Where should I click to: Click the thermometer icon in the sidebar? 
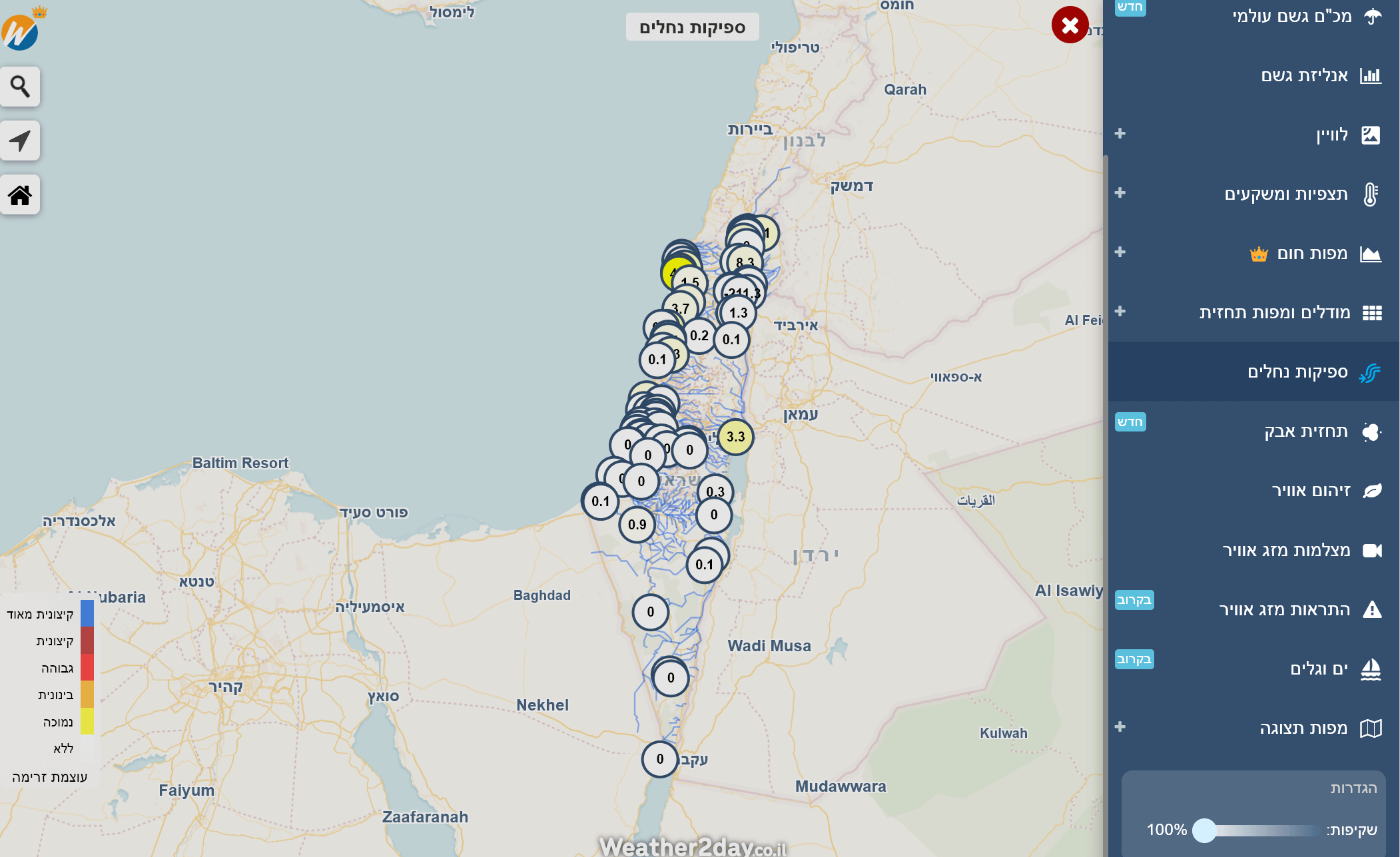click(x=1370, y=194)
